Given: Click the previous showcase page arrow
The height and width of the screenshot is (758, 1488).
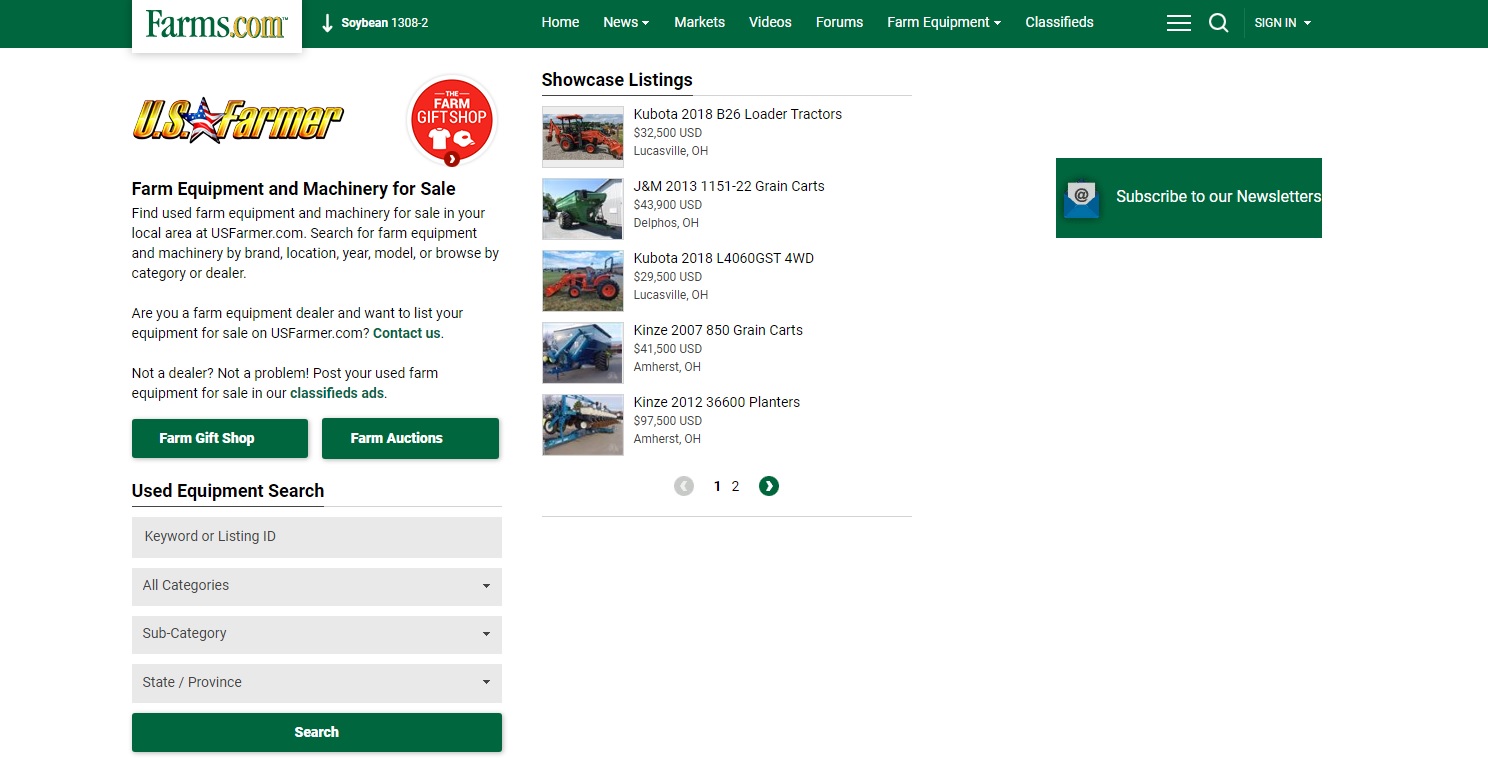Looking at the screenshot, I should click(684, 486).
